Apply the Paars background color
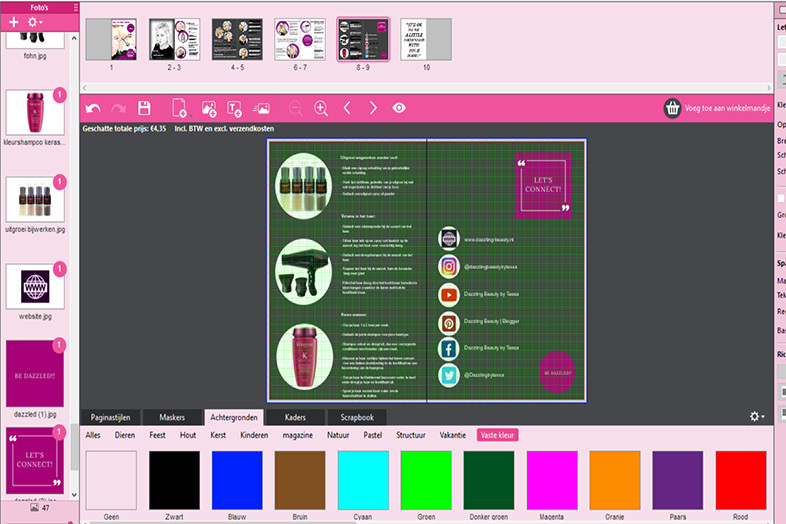 tap(678, 480)
